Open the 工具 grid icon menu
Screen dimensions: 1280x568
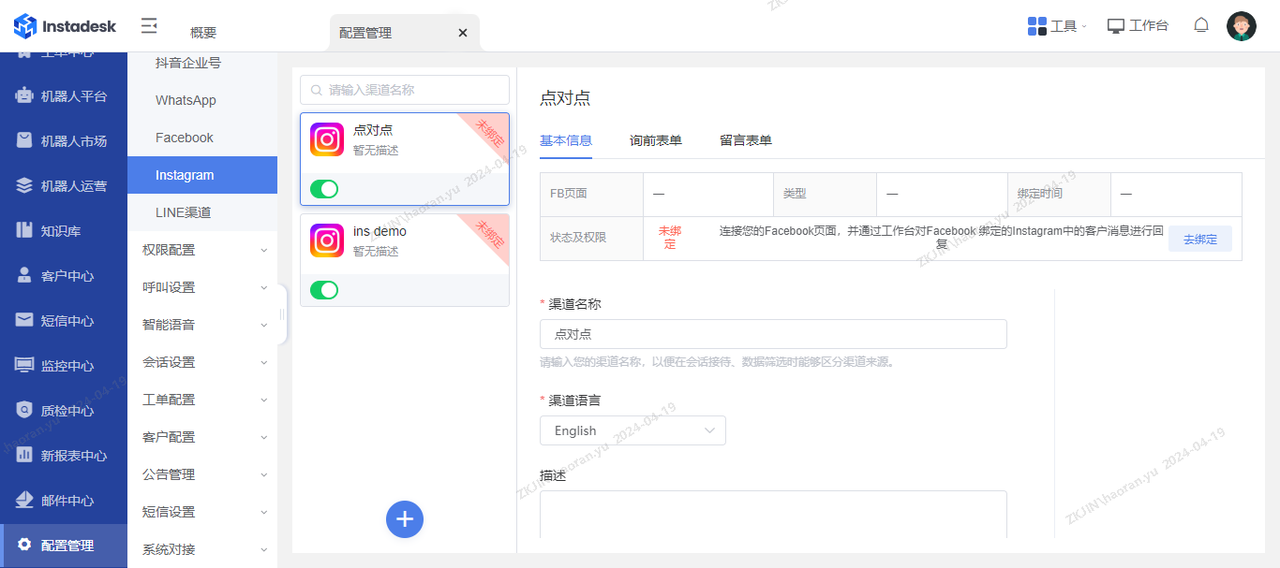coord(1037,26)
